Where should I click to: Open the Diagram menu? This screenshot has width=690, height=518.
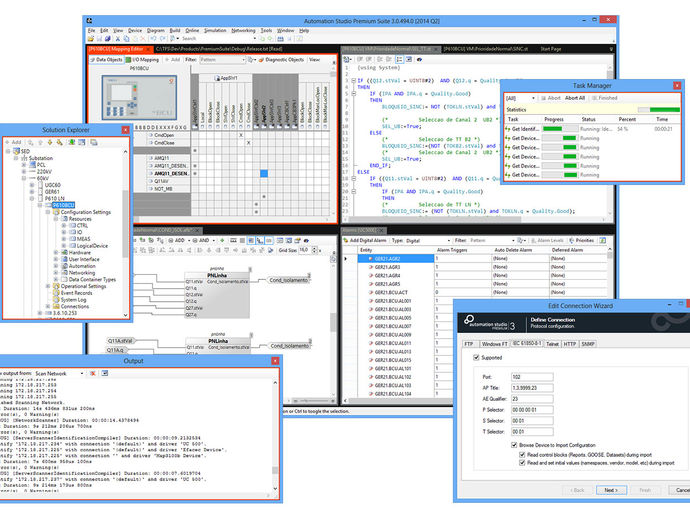click(x=155, y=30)
